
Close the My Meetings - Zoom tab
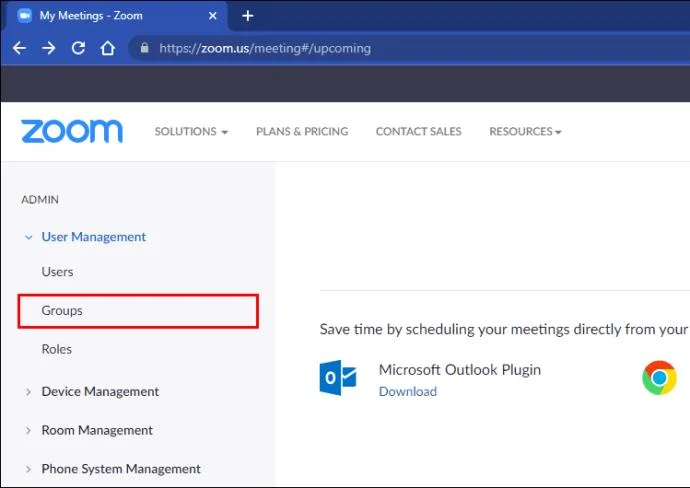213,16
